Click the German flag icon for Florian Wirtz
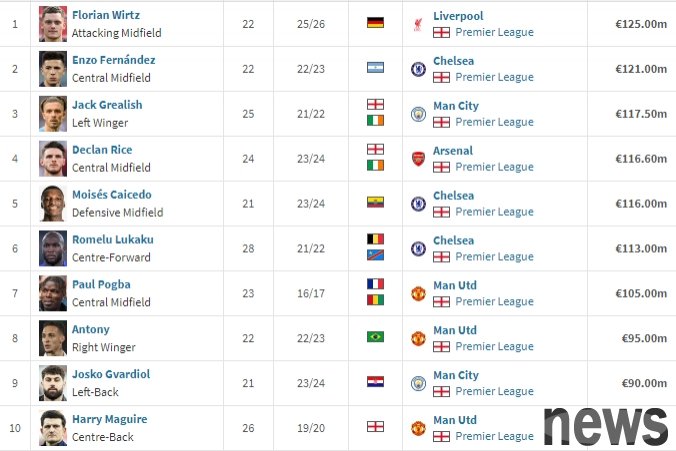This screenshot has height=451, width=676. pyautogui.click(x=376, y=22)
